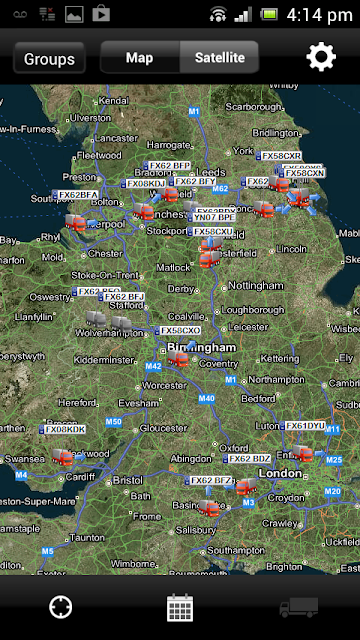The image size is (360, 640).
Task: Switch to Satellite view
Action: pos(220,57)
